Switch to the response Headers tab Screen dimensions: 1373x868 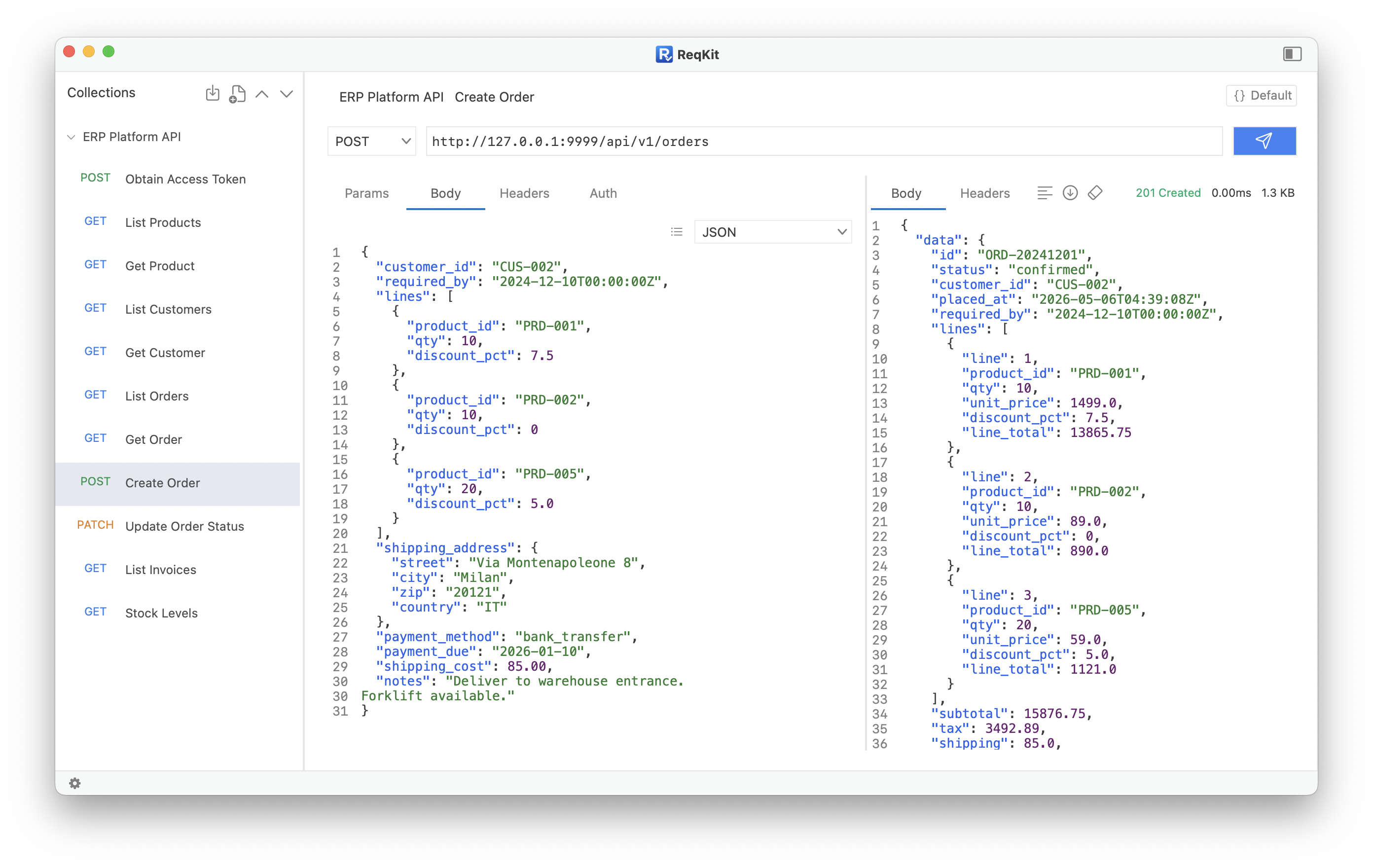point(985,193)
